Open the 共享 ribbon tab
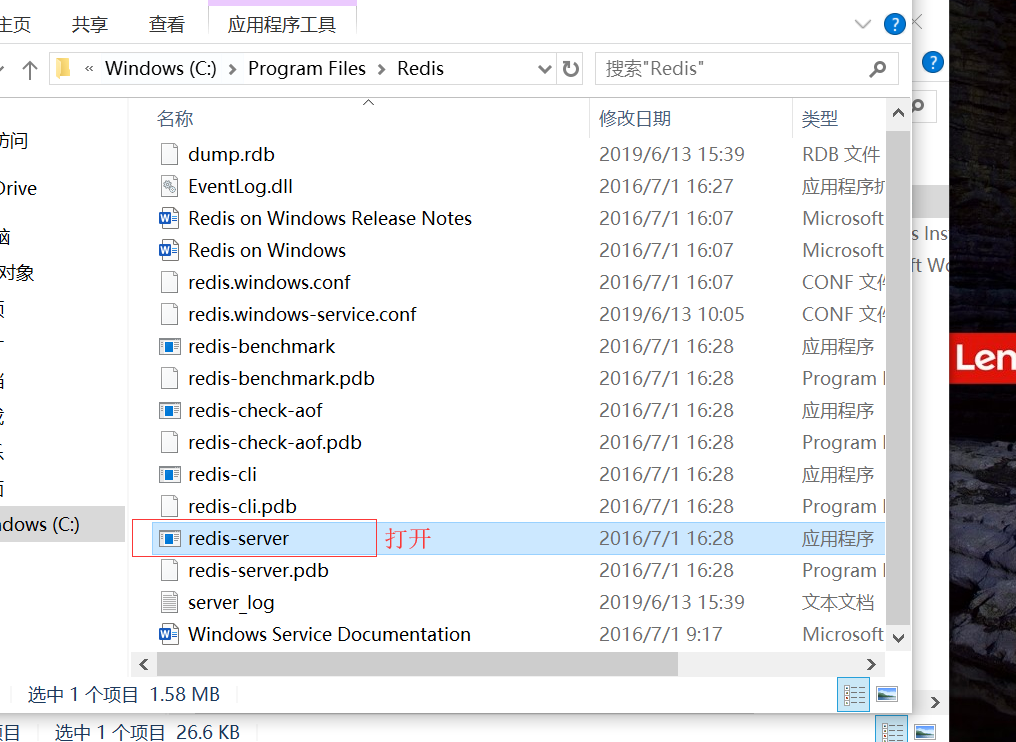Screen dimensions: 1016x742 click(91, 24)
